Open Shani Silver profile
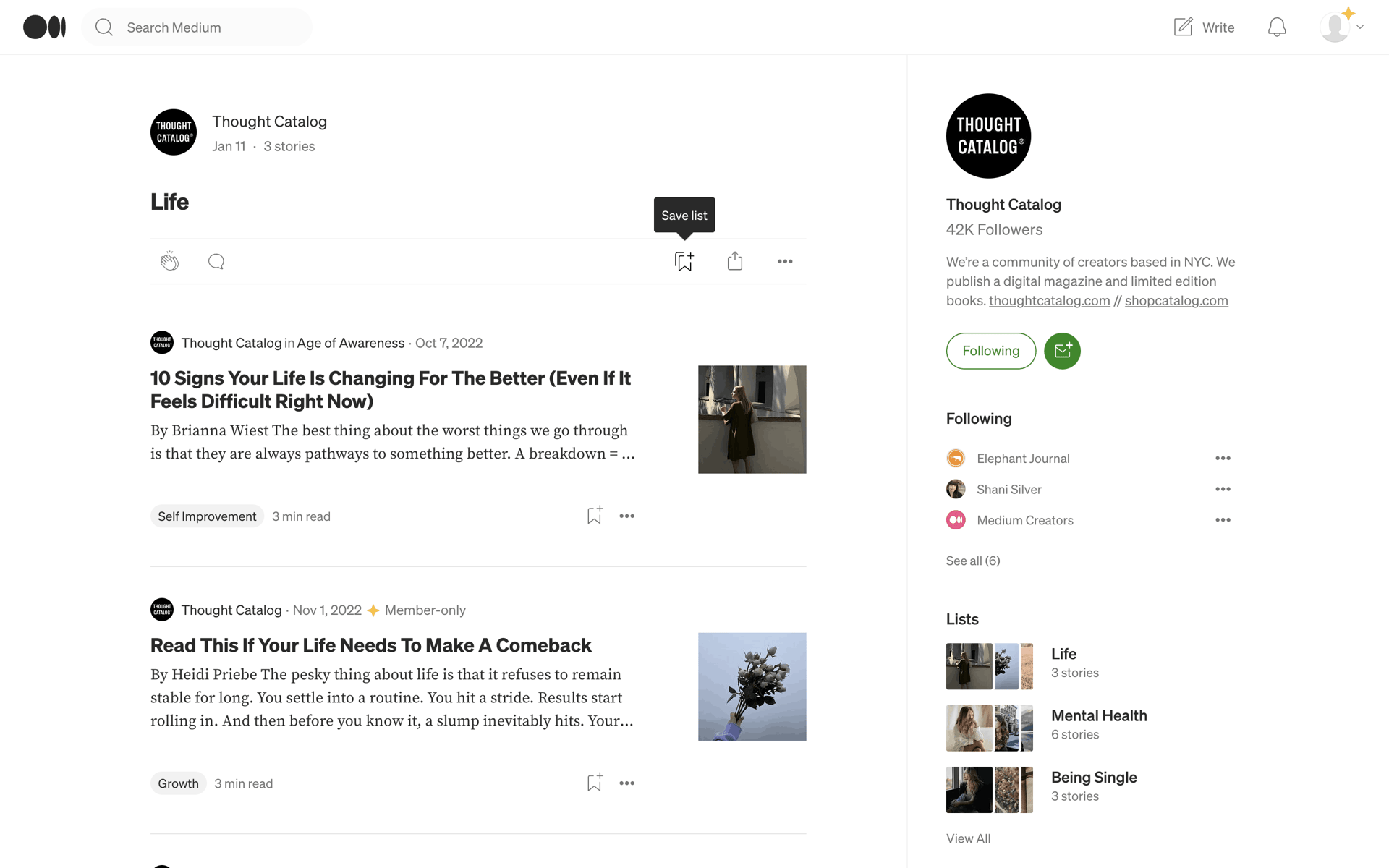This screenshot has height=868, width=1389. pyautogui.click(x=1009, y=490)
